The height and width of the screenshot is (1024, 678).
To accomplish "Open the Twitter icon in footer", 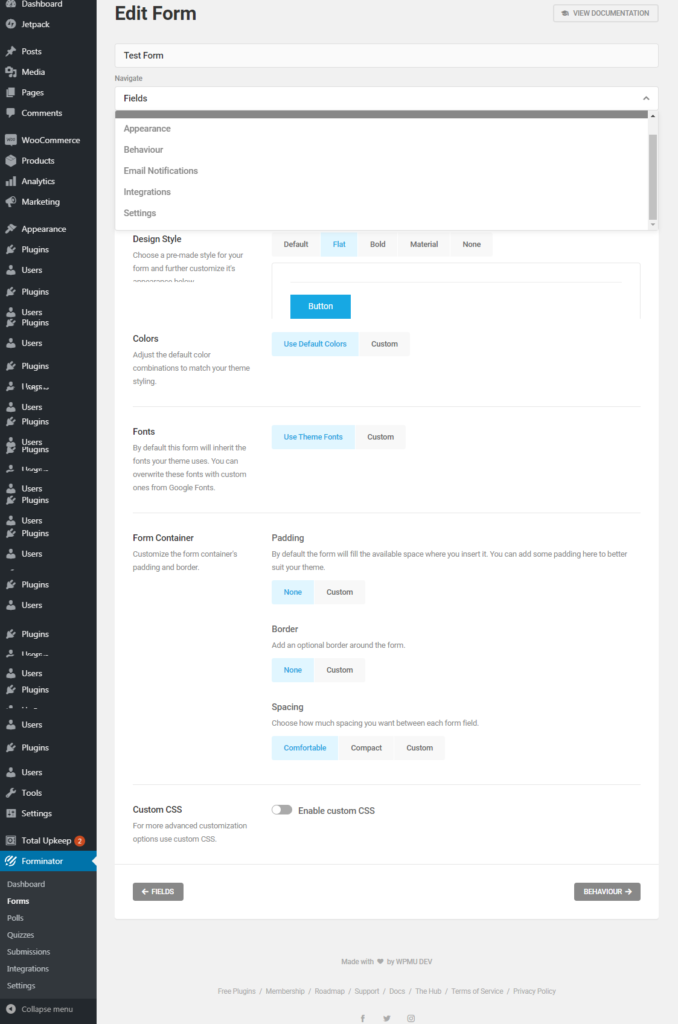I will pyautogui.click(x=387, y=1018).
